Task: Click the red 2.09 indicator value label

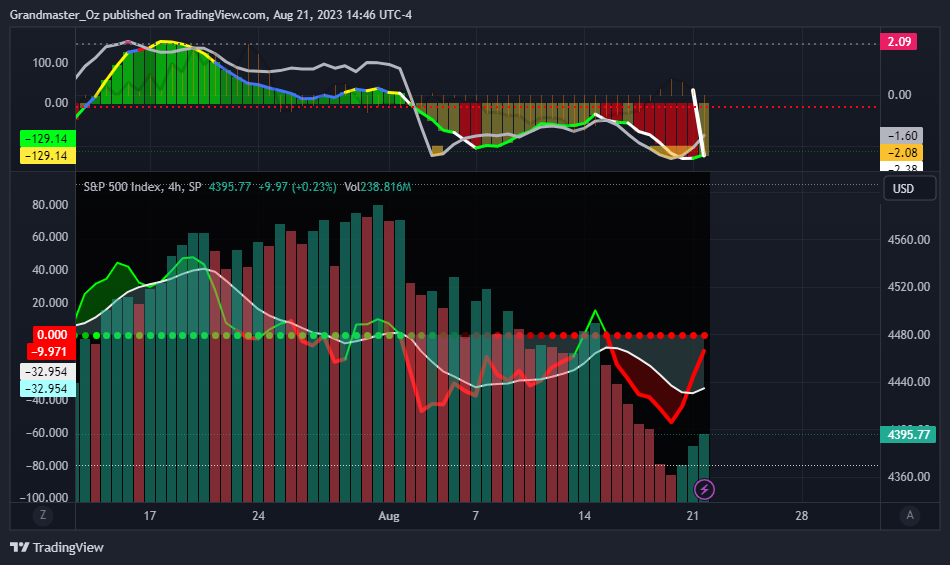Action: 899,42
